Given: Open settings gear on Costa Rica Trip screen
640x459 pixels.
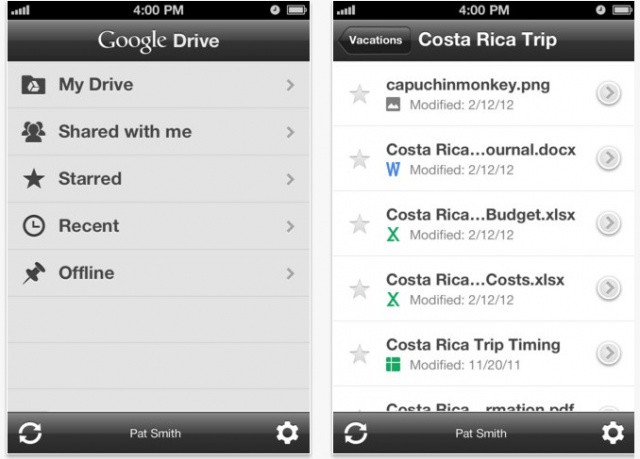Looking at the screenshot, I should pos(613,433).
